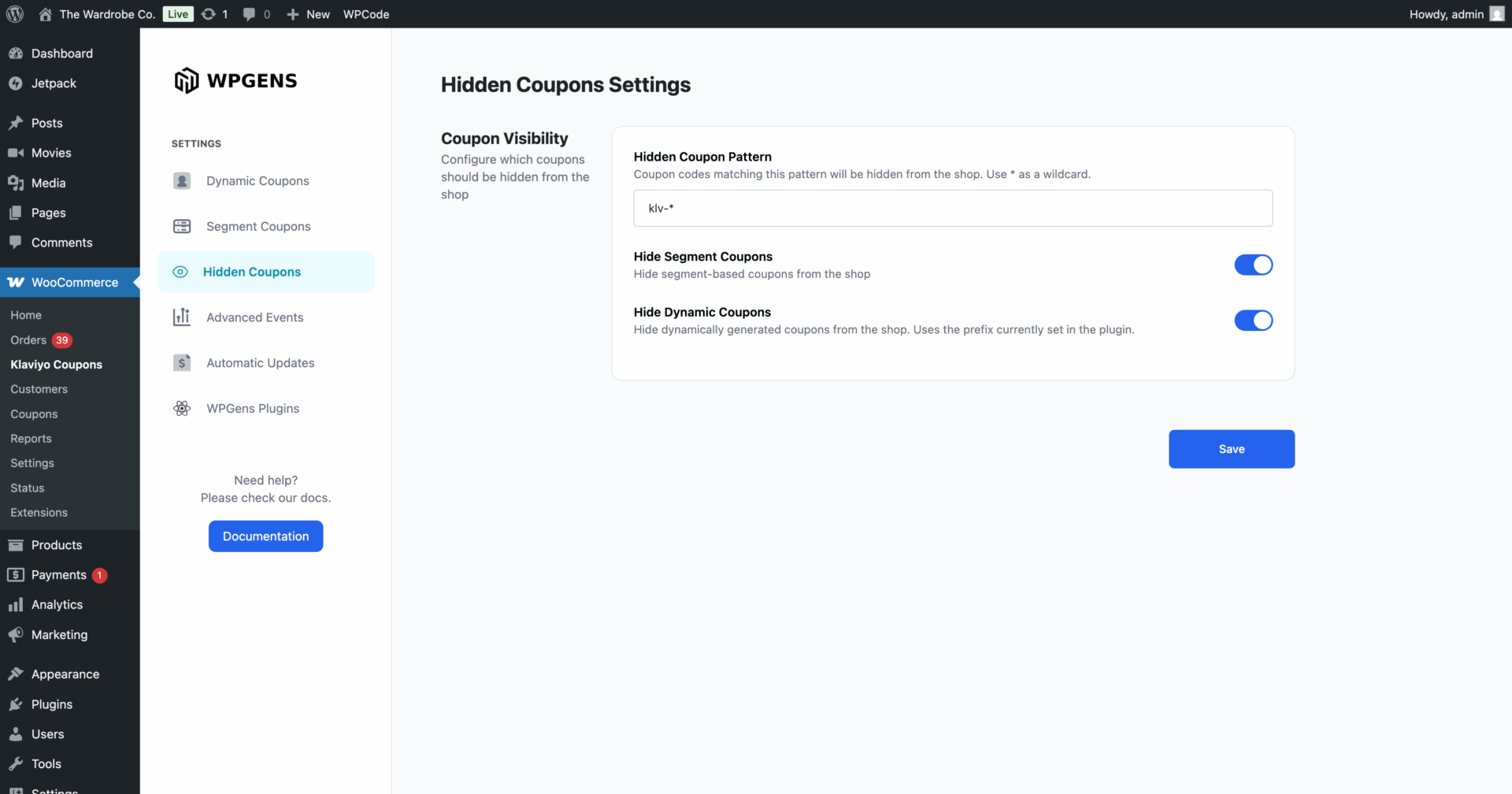Click the Dynamic Coupons user icon
Image resolution: width=1512 pixels, height=794 pixels.
click(x=182, y=181)
